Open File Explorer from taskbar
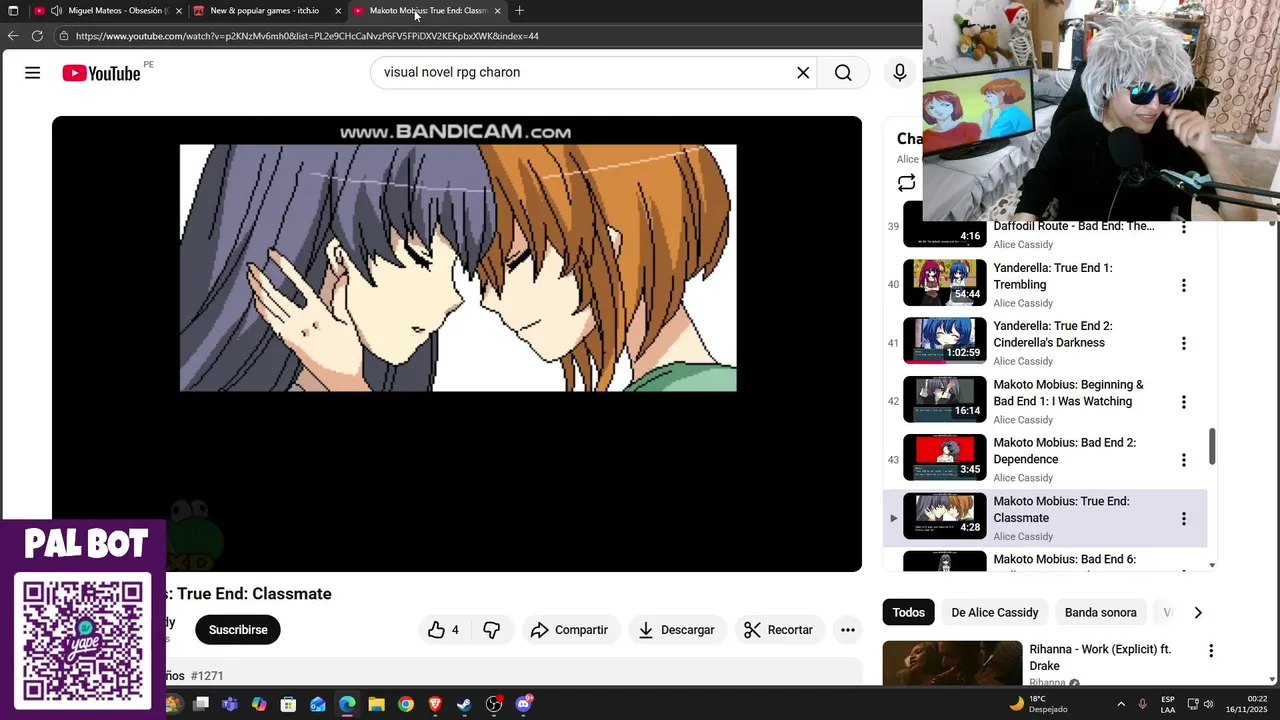Screen dimensions: 1280x720 (x=376, y=704)
